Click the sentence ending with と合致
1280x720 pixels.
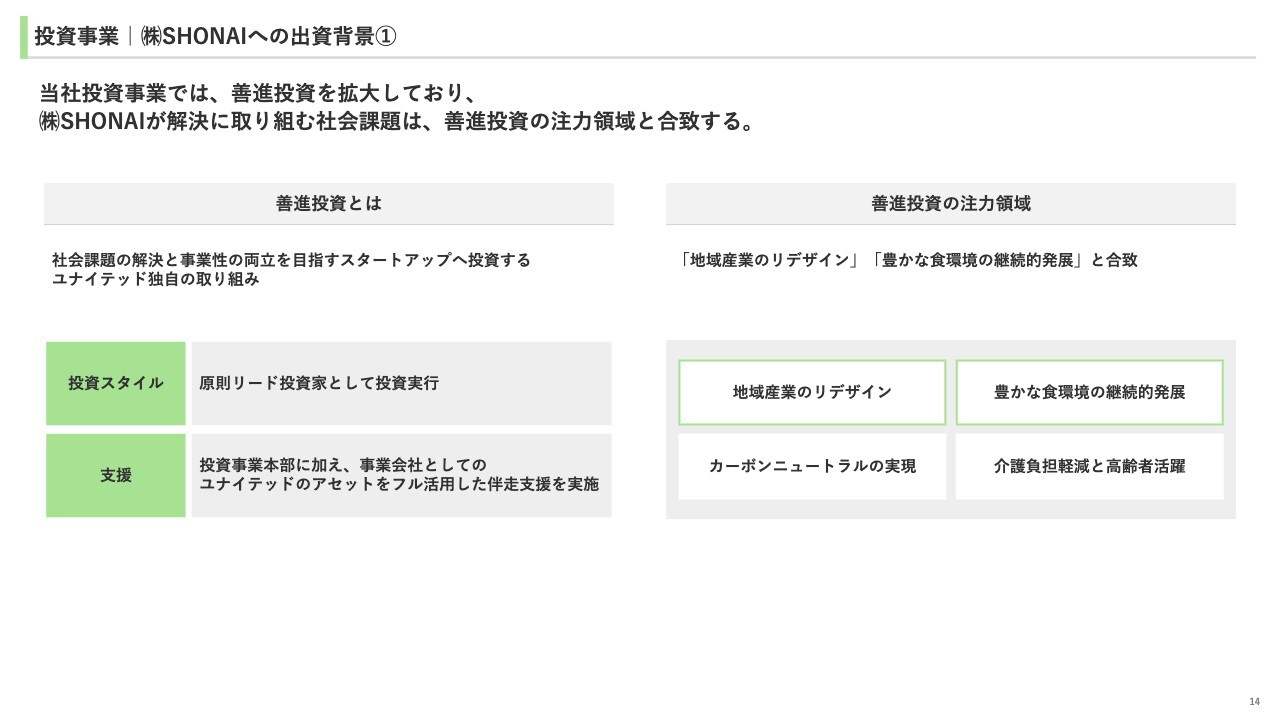point(907,260)
